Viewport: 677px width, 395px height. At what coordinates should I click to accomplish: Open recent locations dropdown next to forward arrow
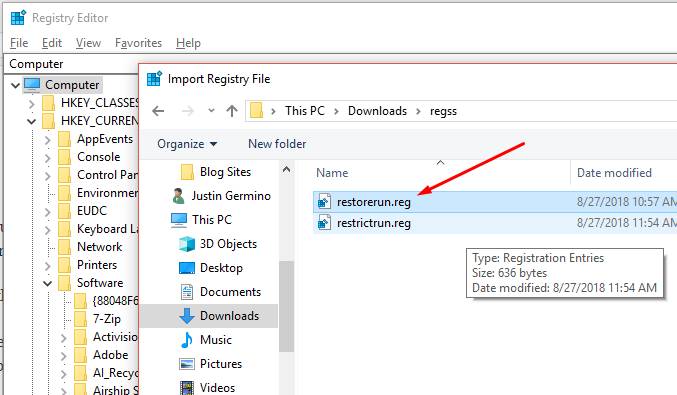(211, 111)
